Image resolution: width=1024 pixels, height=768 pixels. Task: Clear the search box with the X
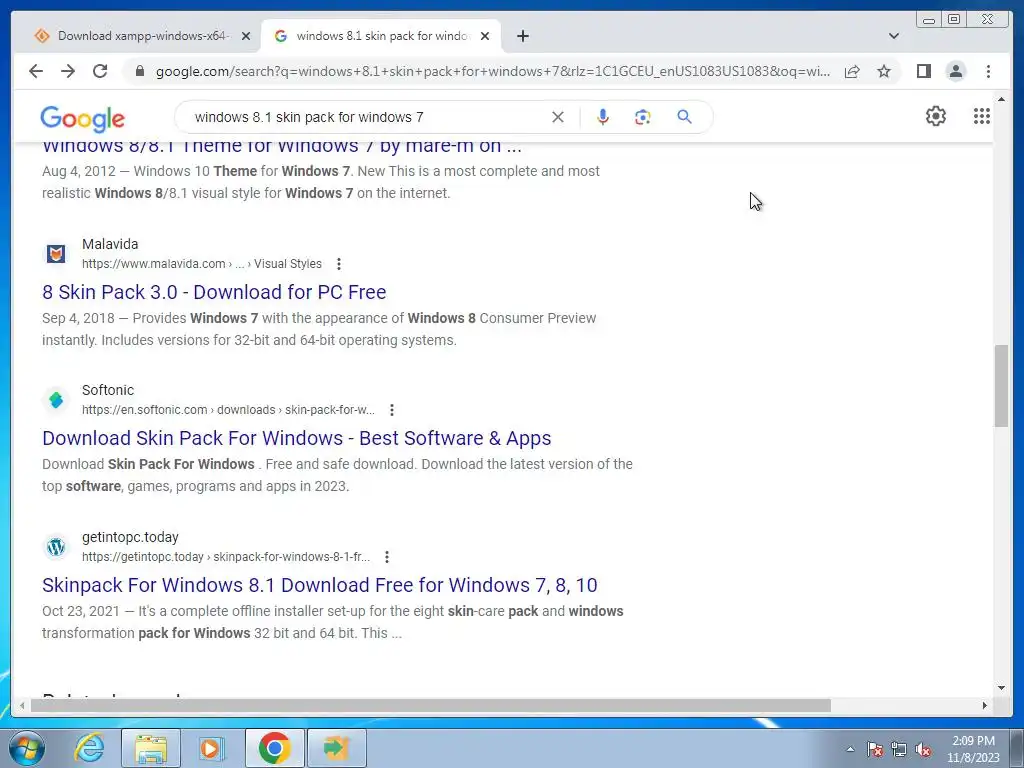coord(558,117)
